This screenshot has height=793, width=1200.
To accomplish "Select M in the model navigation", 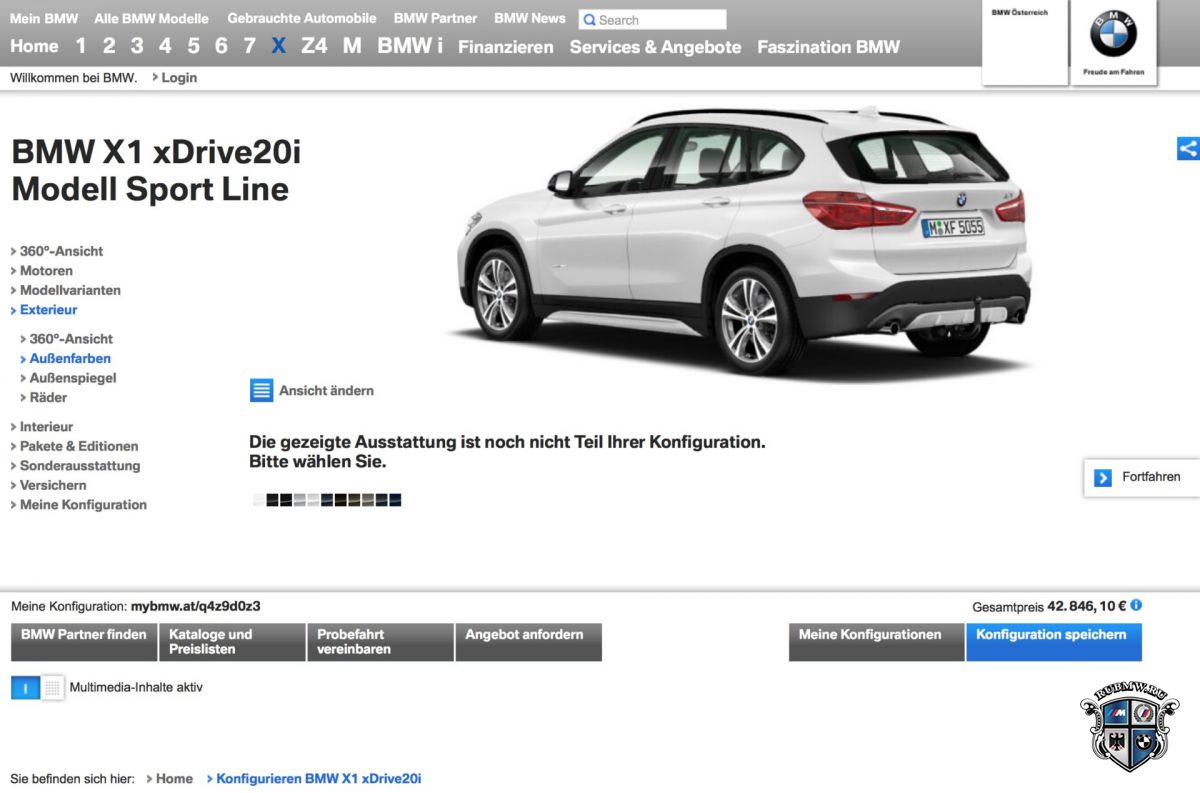I will pyautogui.click(x=352, y=46).
